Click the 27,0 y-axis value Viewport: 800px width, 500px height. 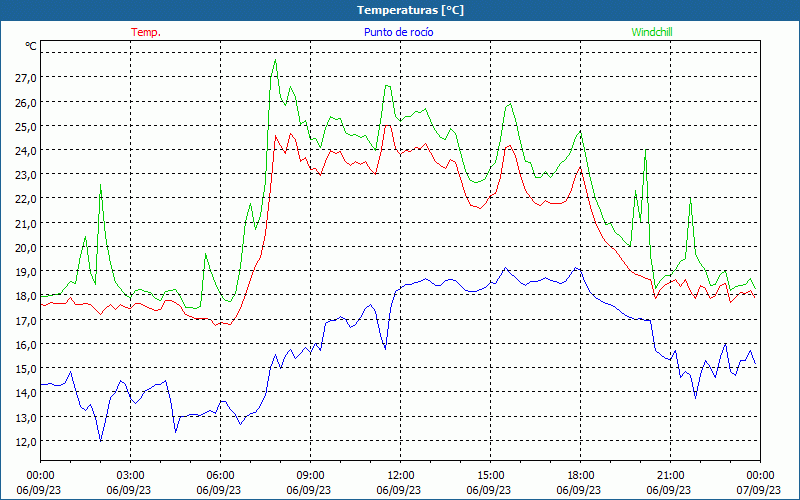(x=26, y=78)
